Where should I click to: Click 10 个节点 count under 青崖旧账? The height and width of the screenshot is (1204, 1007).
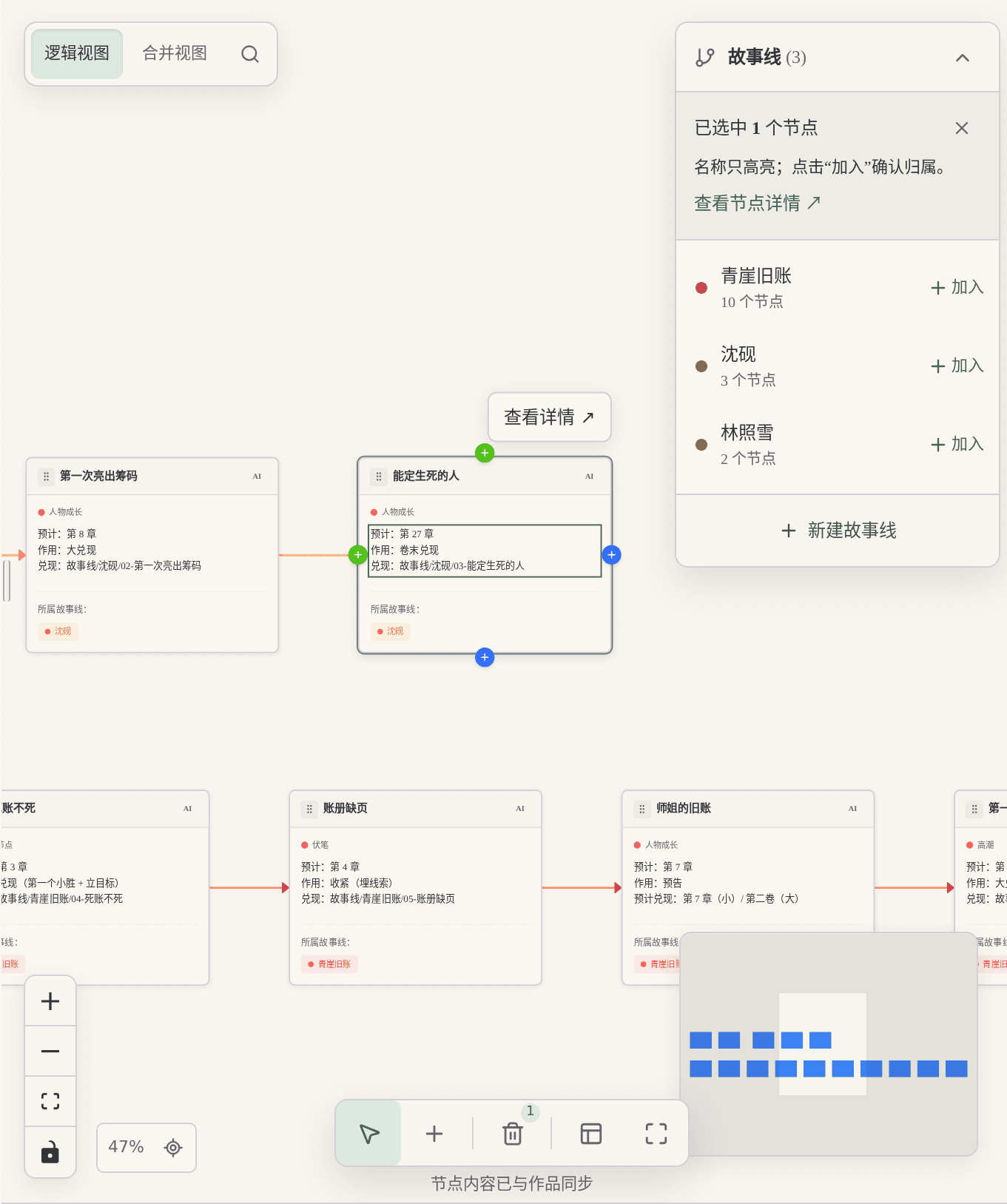[x=752, y=302]
